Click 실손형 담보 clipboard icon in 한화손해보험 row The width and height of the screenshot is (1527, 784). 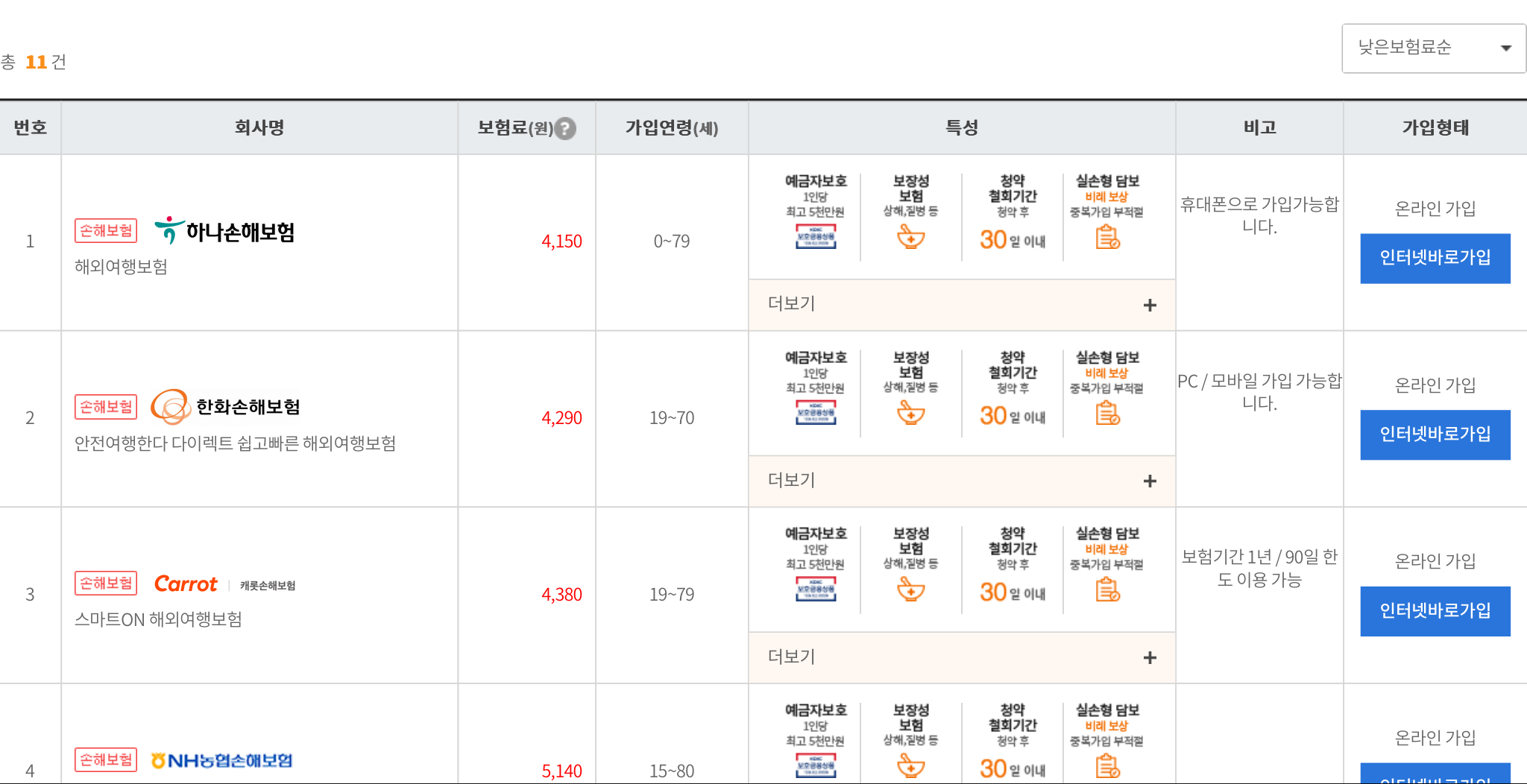click(1107, 414)
